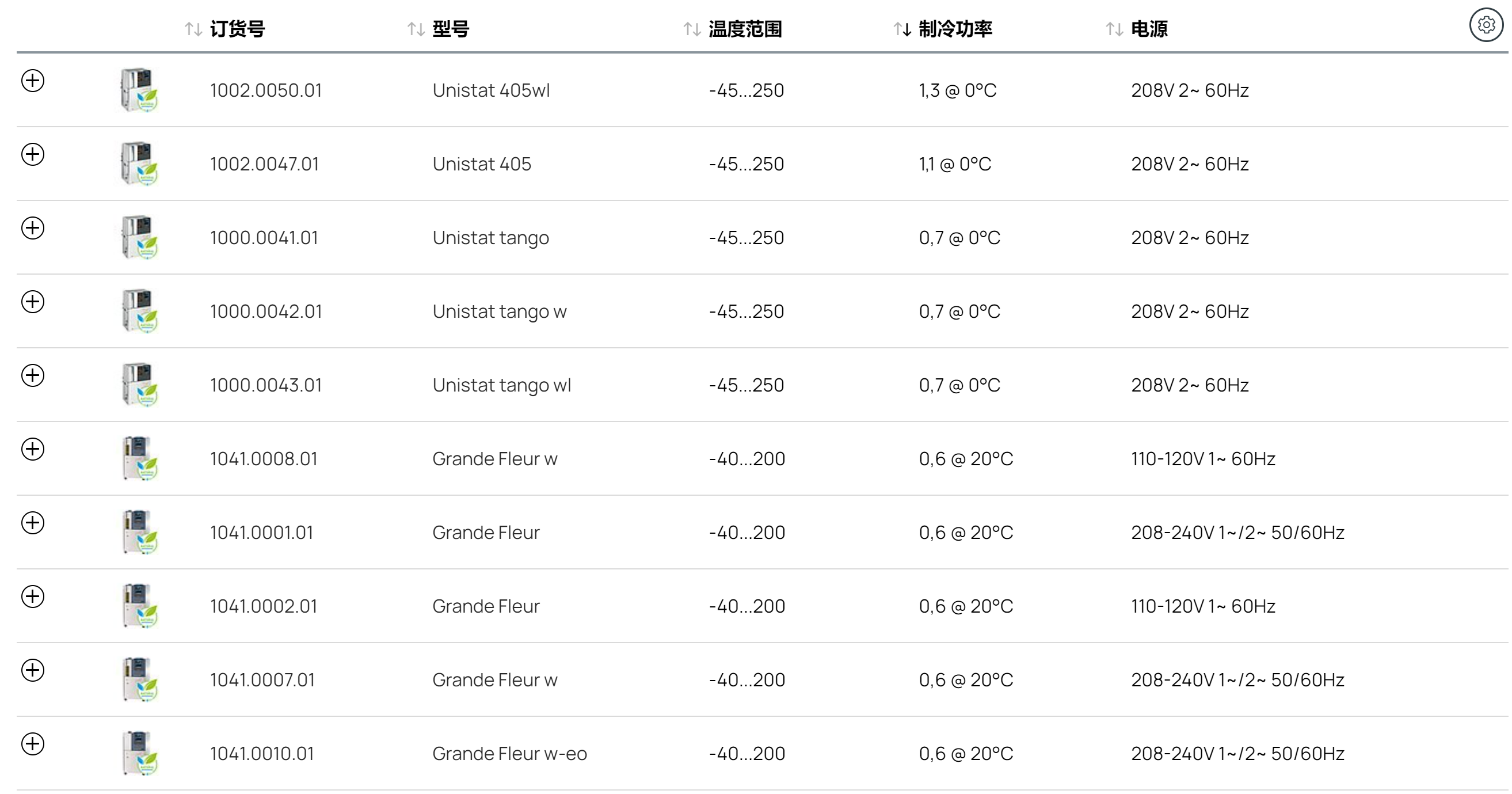Click cooling power of Unistat tango wl
Screen dimensions: 1512x794
tap(959, 385)
